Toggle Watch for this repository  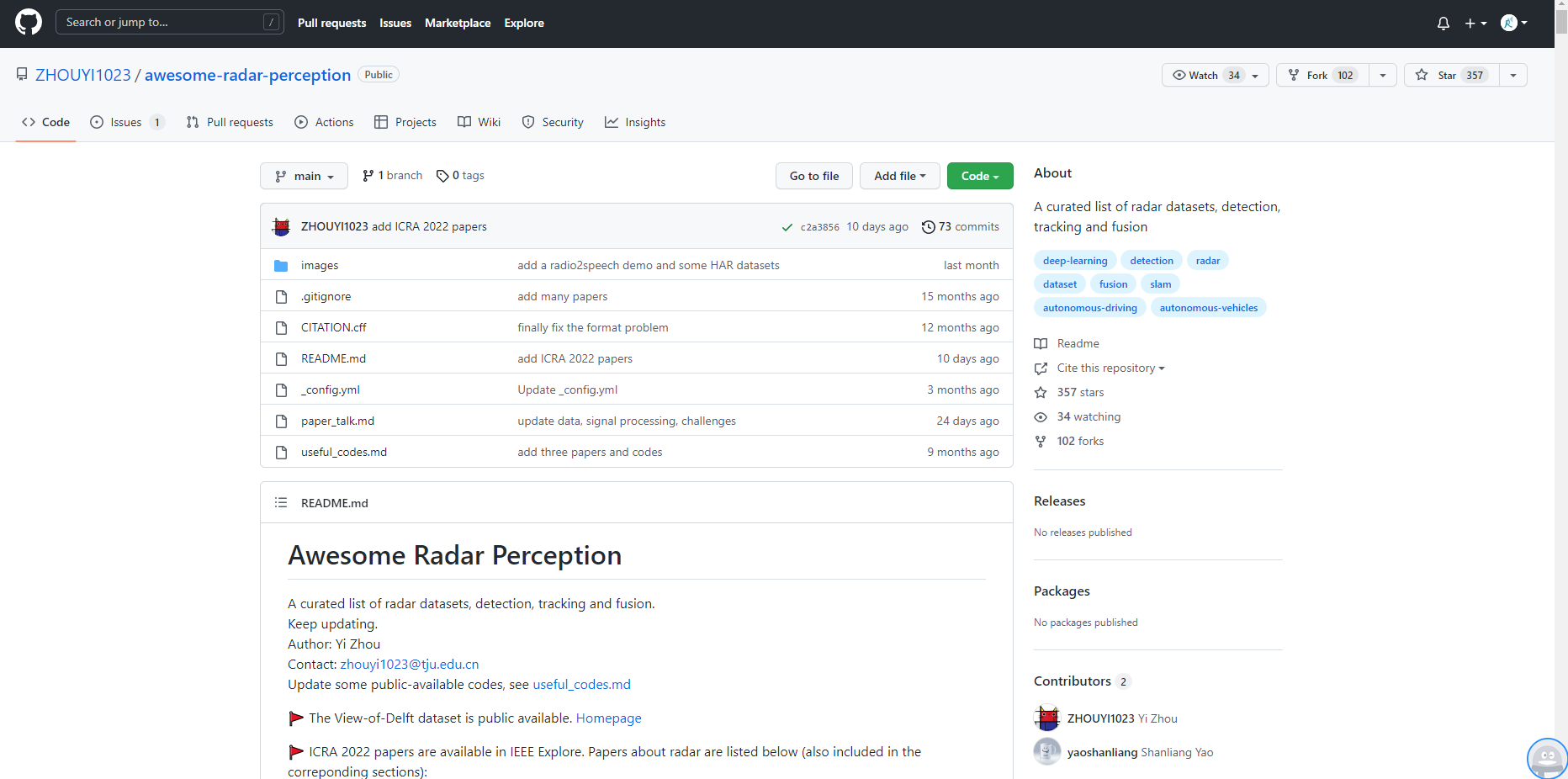(x=1215, y=75)
